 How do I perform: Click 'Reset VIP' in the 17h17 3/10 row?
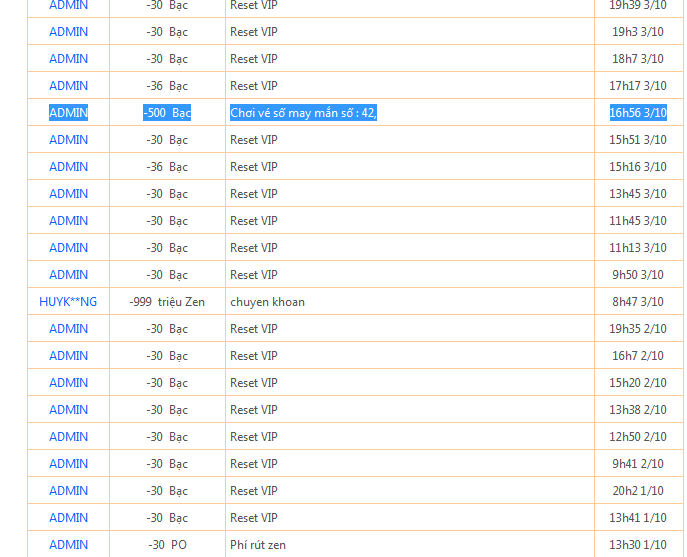point(254,86)
